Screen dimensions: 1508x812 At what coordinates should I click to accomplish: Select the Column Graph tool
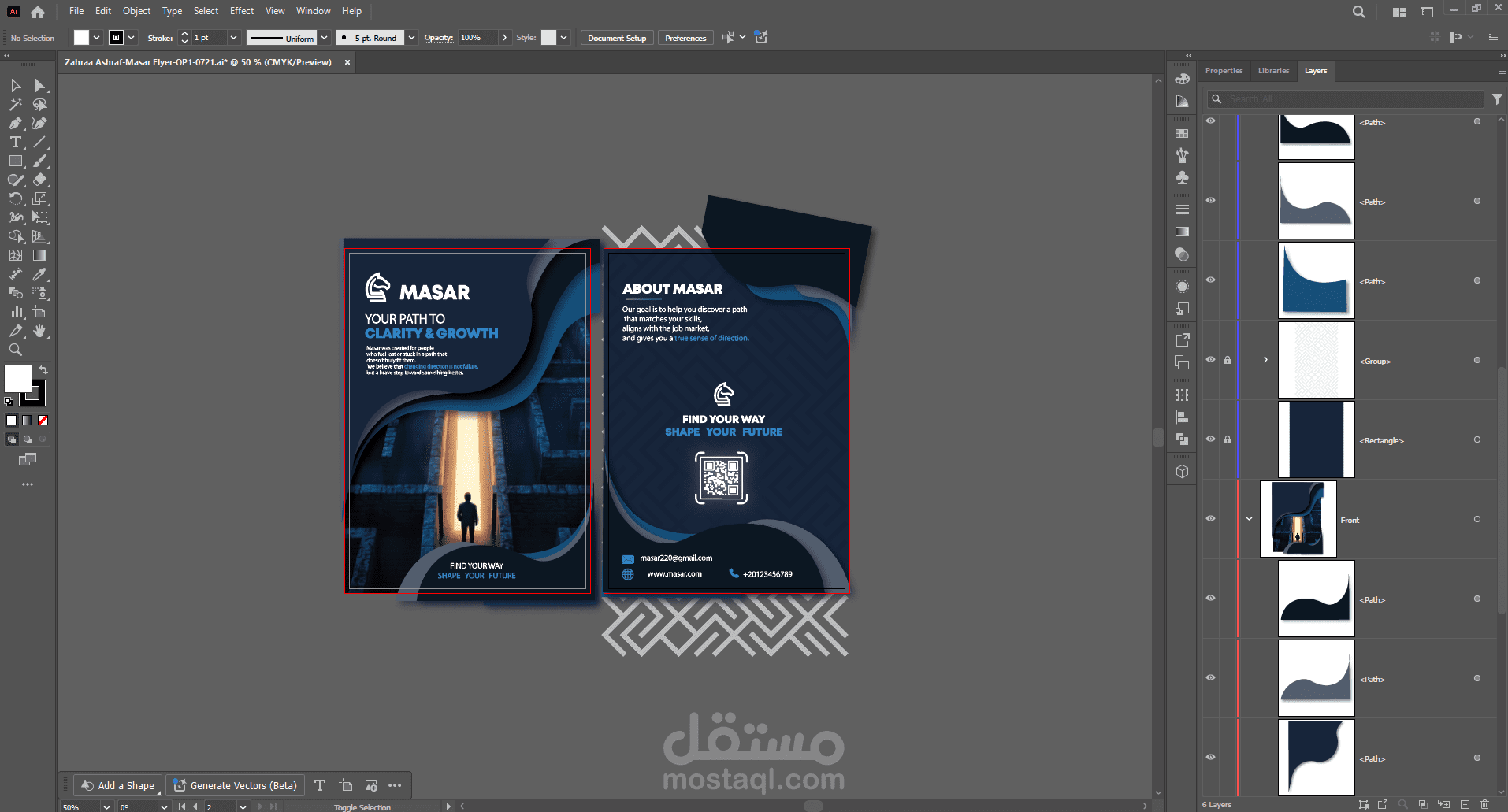(x=16, y=312)
